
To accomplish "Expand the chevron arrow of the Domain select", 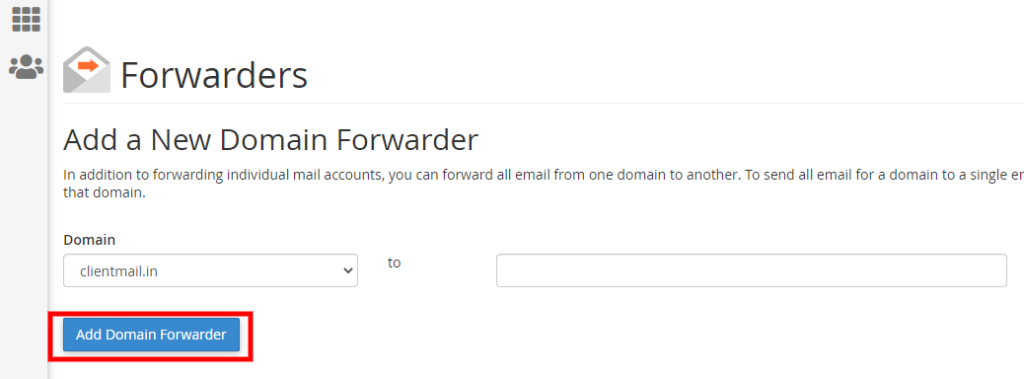I will pyautogui.click(x=347, y=271).
